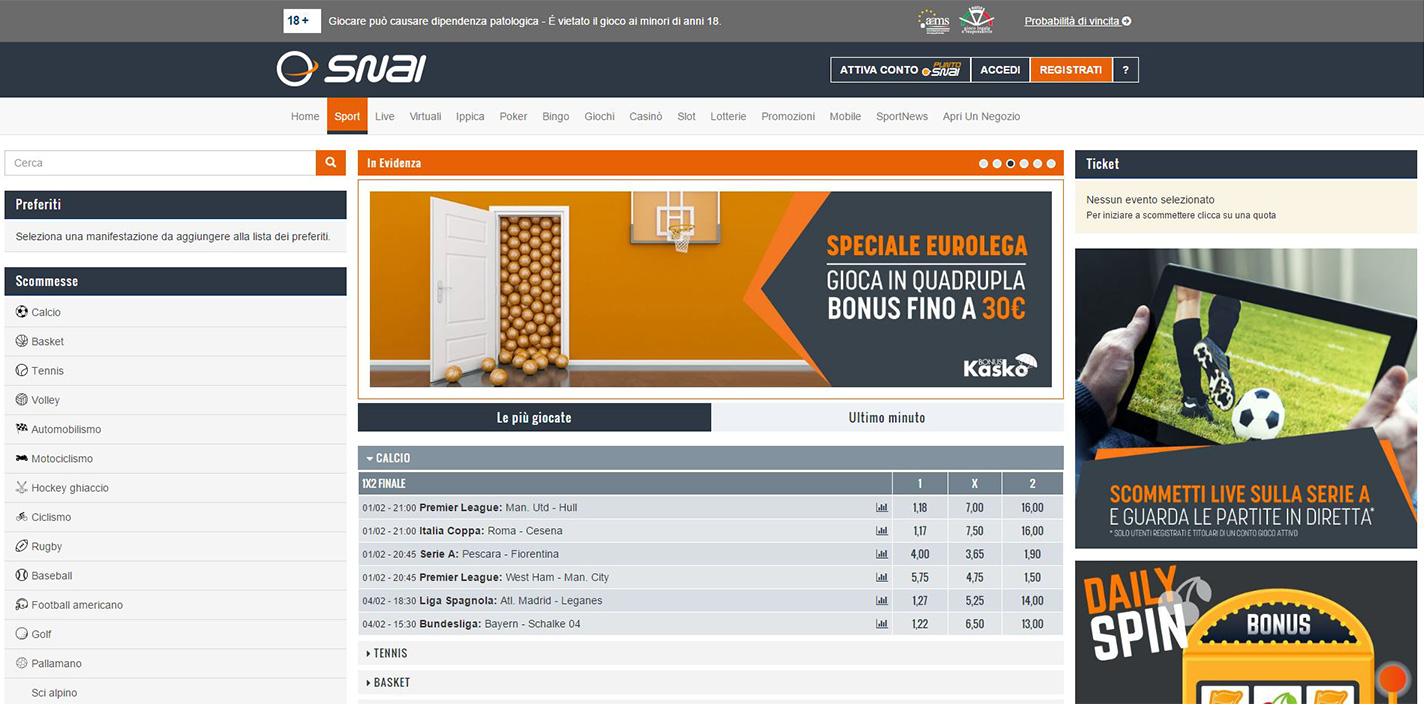1424x704 pixels.
Task: Select odds 1,27 for Atl. Madrid win
Action: coord(920,601)
